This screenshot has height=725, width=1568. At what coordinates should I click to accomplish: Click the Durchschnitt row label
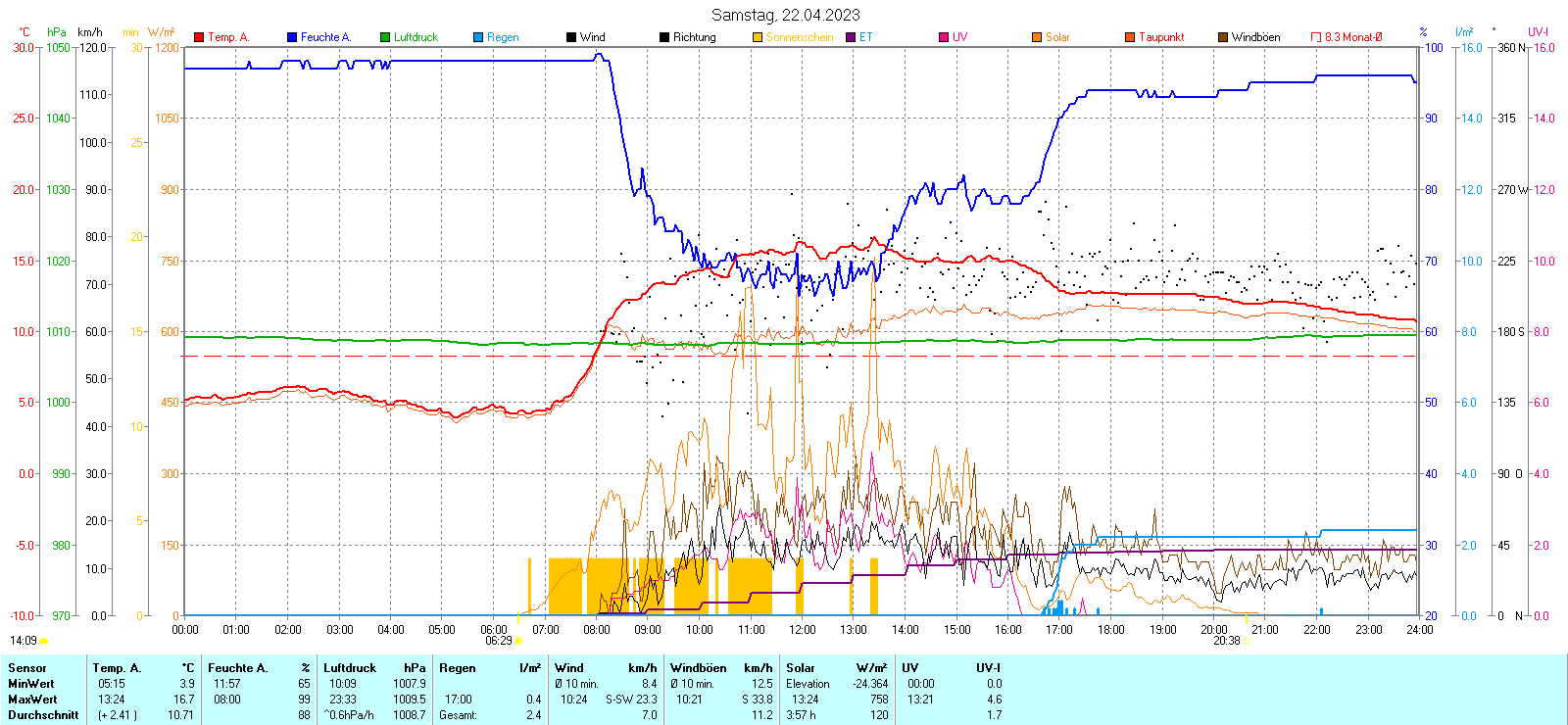click(43, 715)
